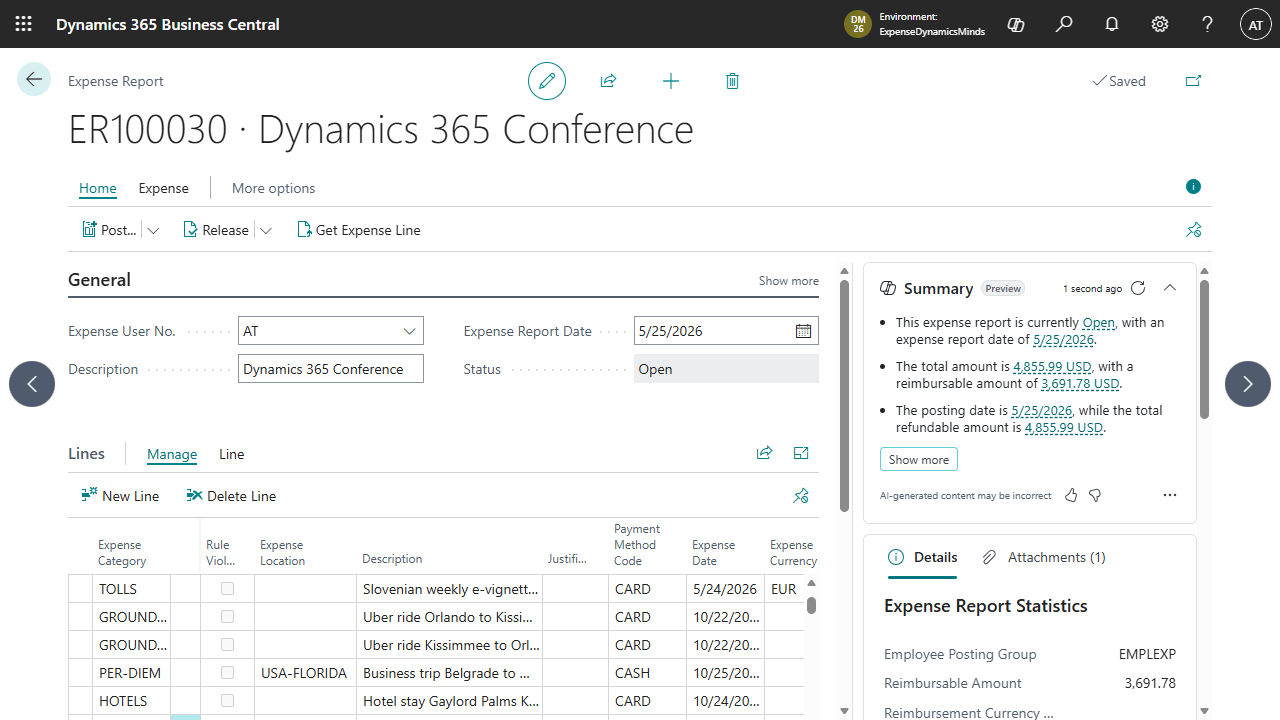Add a New Line
Screen dimensions: 1280x720
click(120, 496)
